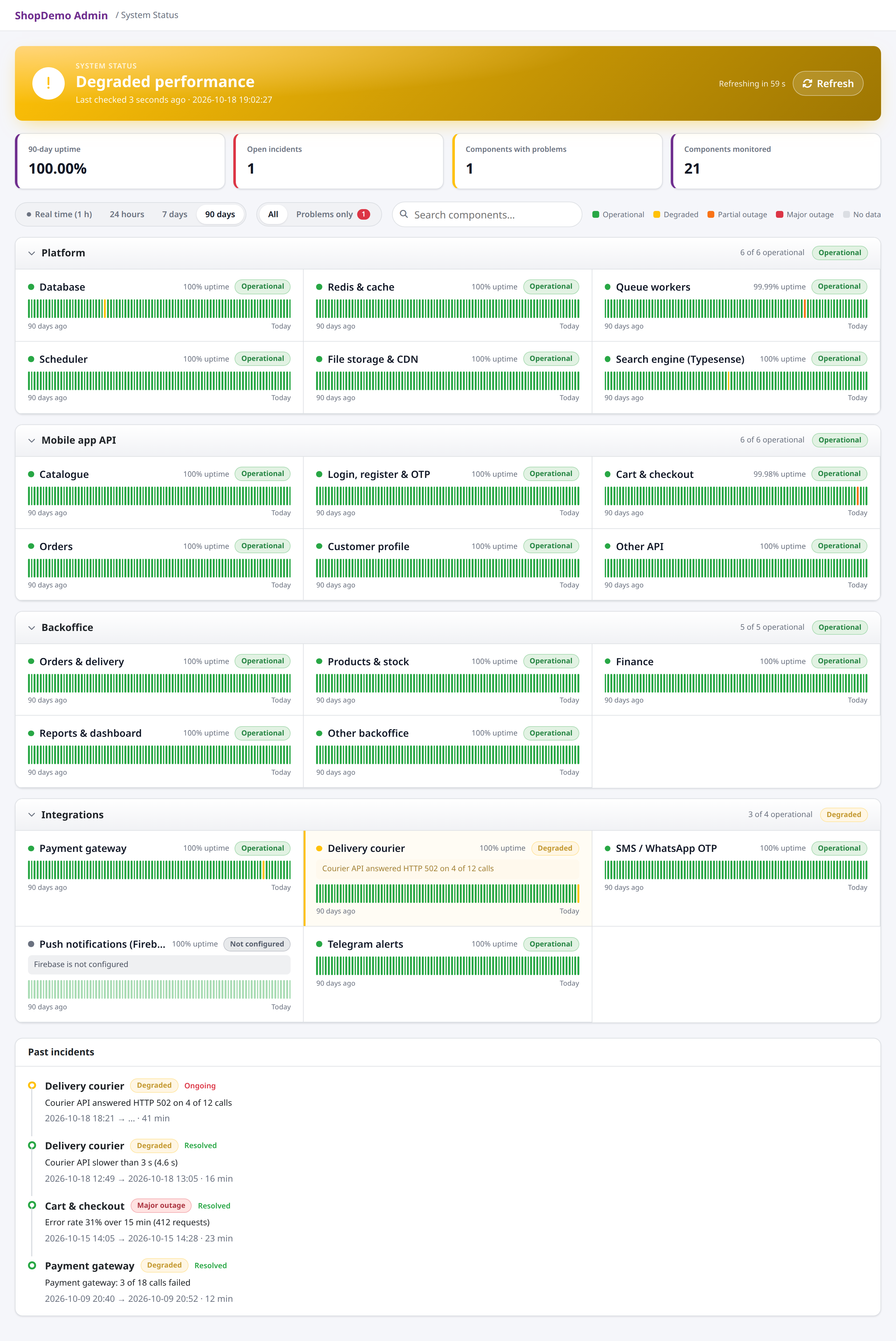Click the Search components field
The width and height of the screenshot is (896, 1341).
click(487, 214)
